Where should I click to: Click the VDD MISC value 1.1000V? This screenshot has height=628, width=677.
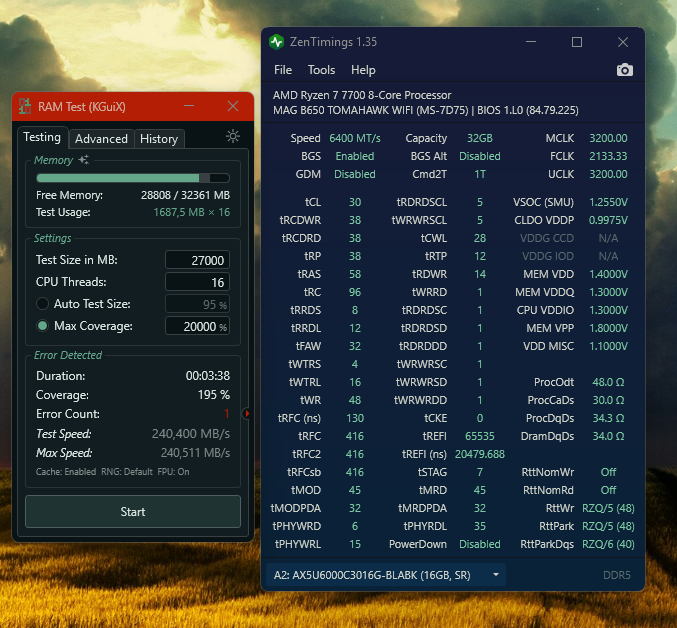tap(608, 347)
